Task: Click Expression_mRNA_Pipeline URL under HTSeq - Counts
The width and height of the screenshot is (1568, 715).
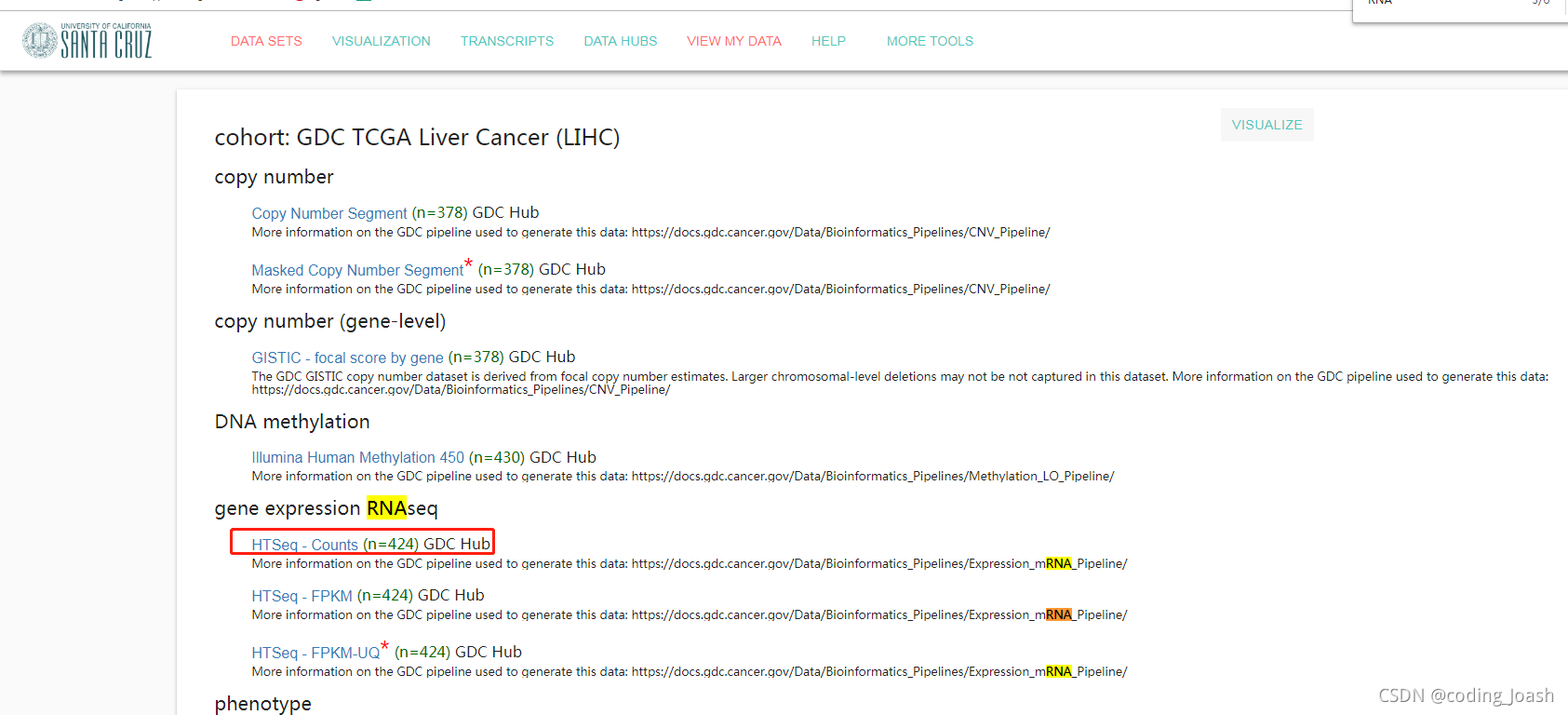Action: [878, 564]
